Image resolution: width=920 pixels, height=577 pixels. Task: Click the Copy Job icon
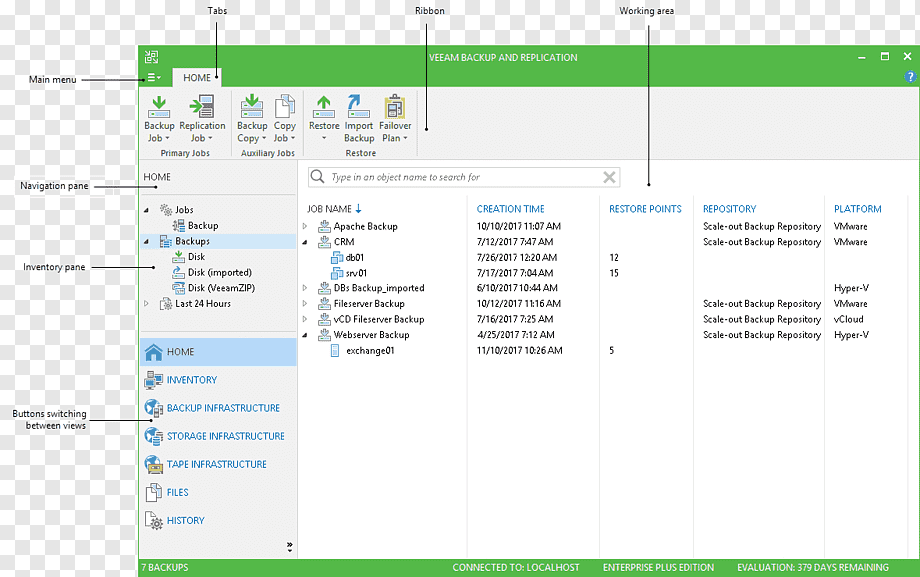pos(285,119)
